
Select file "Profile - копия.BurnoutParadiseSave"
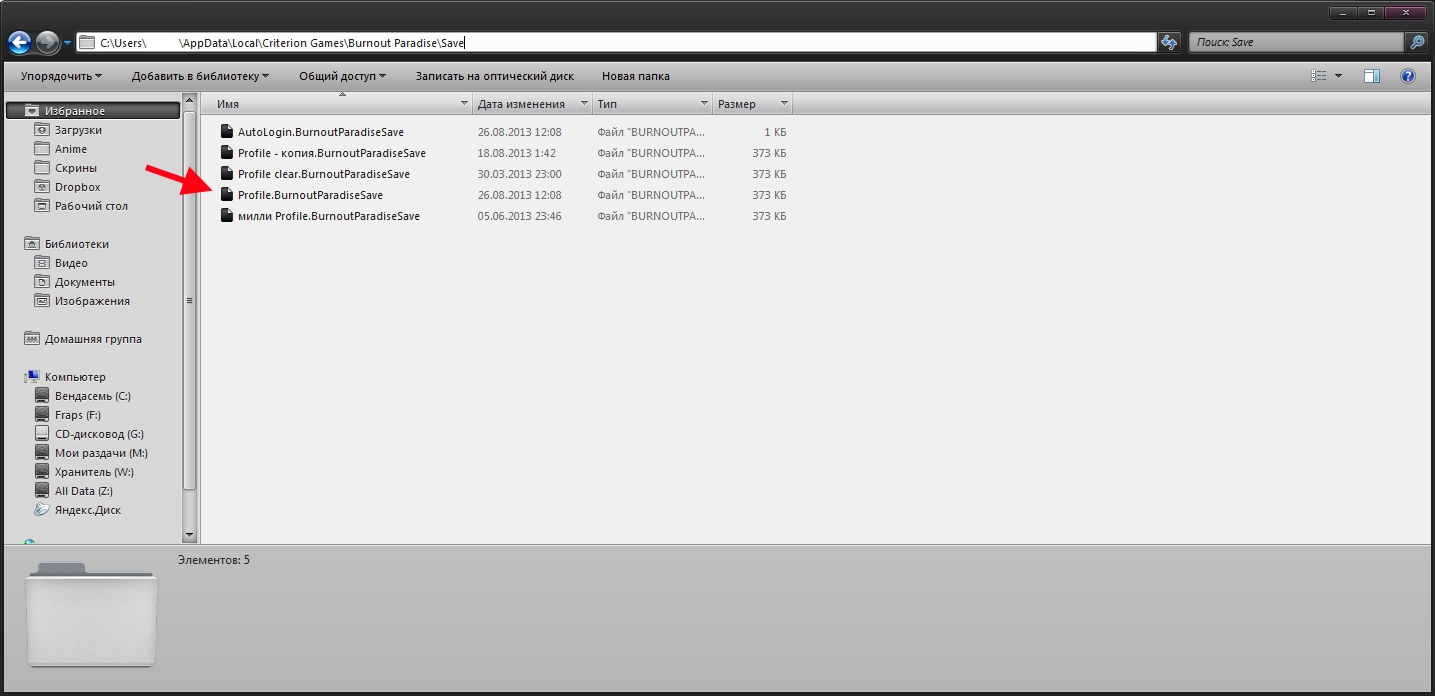[x=332, y=153]
